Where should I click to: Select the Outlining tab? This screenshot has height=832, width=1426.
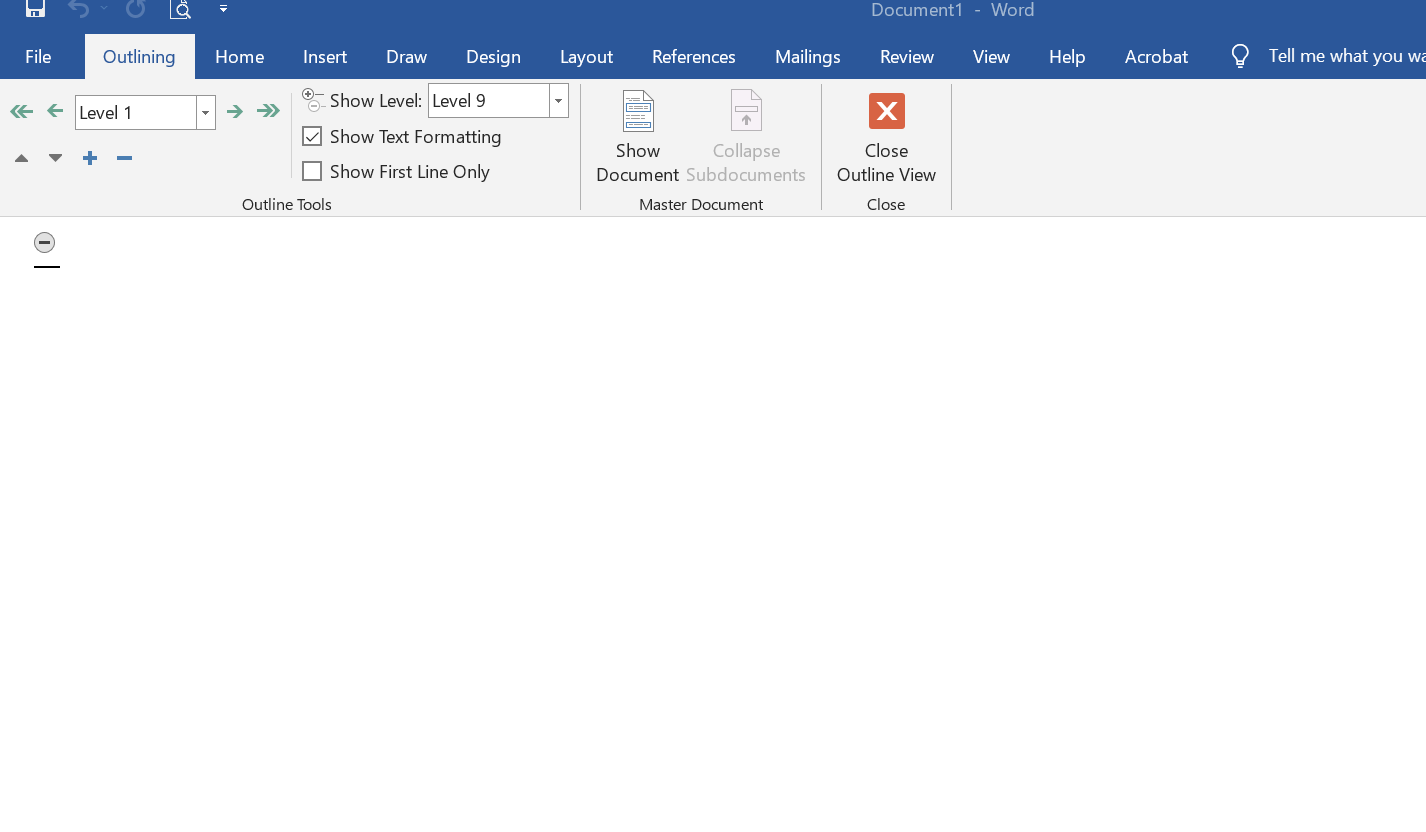(139, 57)
